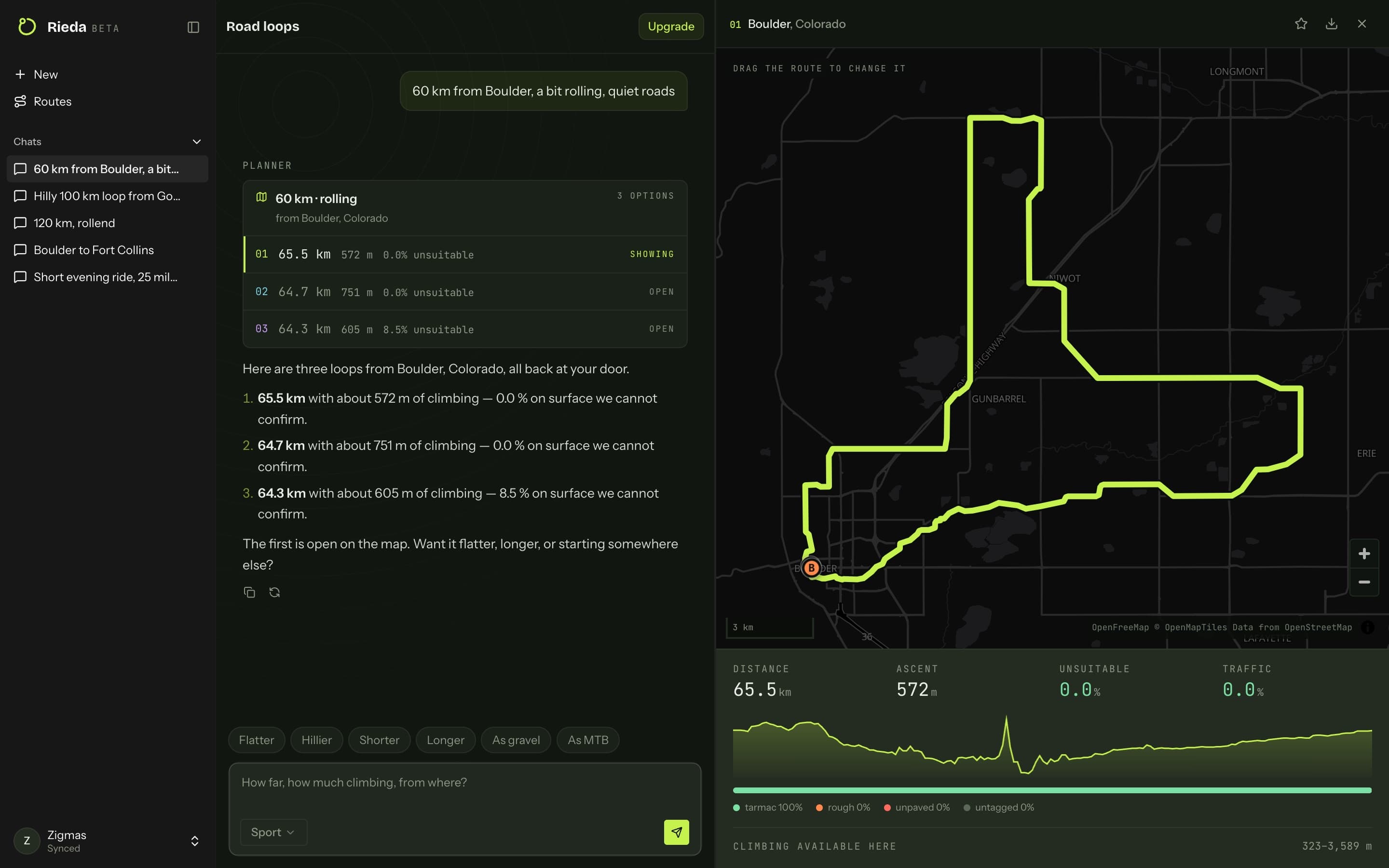
Task: Favorite the route with star icon
Action: [x=1301, y=24]
